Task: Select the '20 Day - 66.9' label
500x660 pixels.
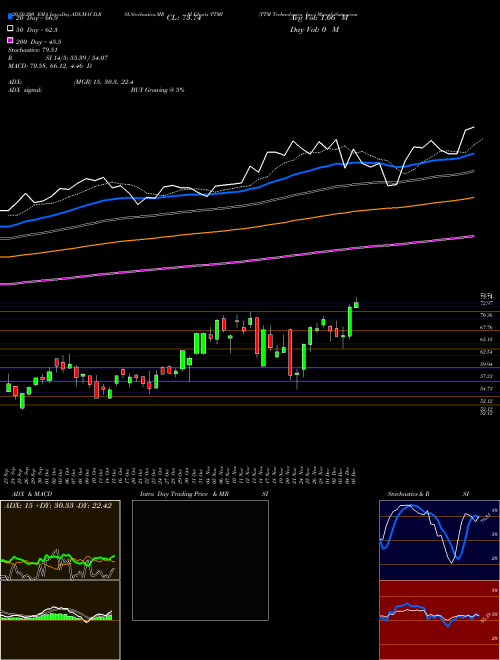Action: click(x=37, y=18)
